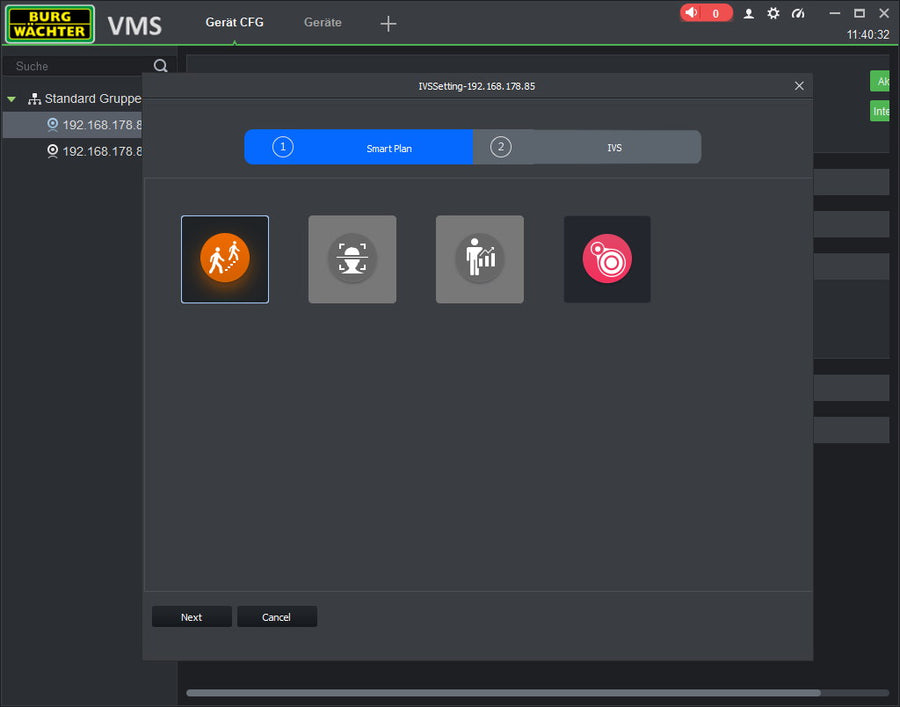Open the user account icon
Screen dimensions: 900x707
coord(748,14)
